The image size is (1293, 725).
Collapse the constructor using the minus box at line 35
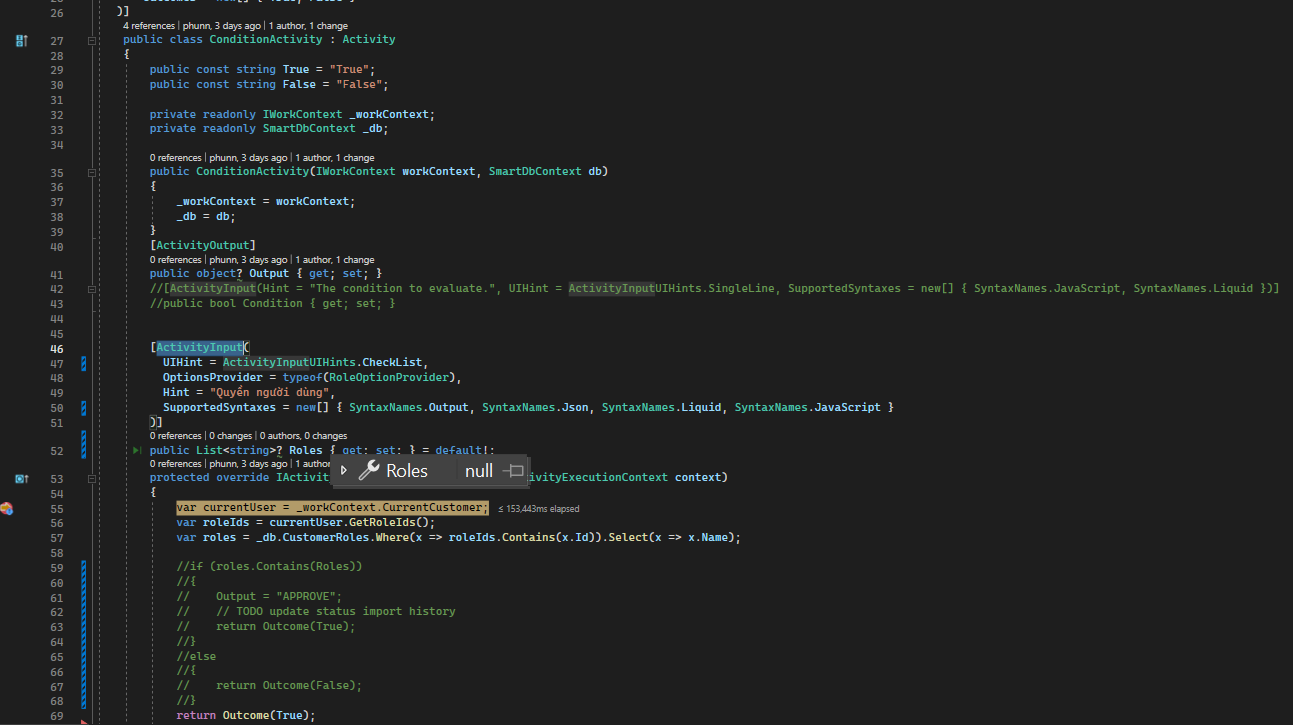91,171
